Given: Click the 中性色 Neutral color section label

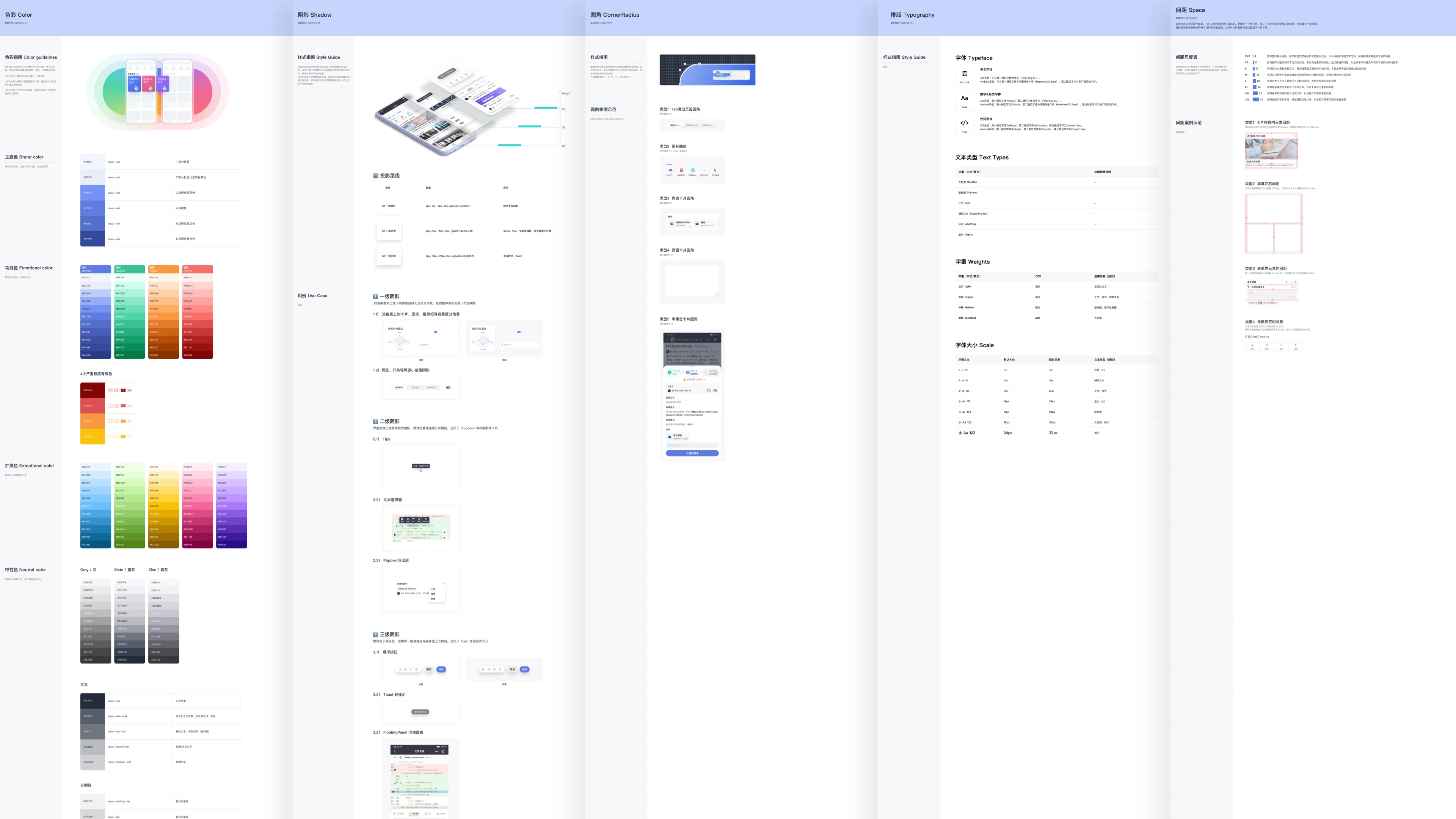Looking at the screenshot, I should click(25, 570).
